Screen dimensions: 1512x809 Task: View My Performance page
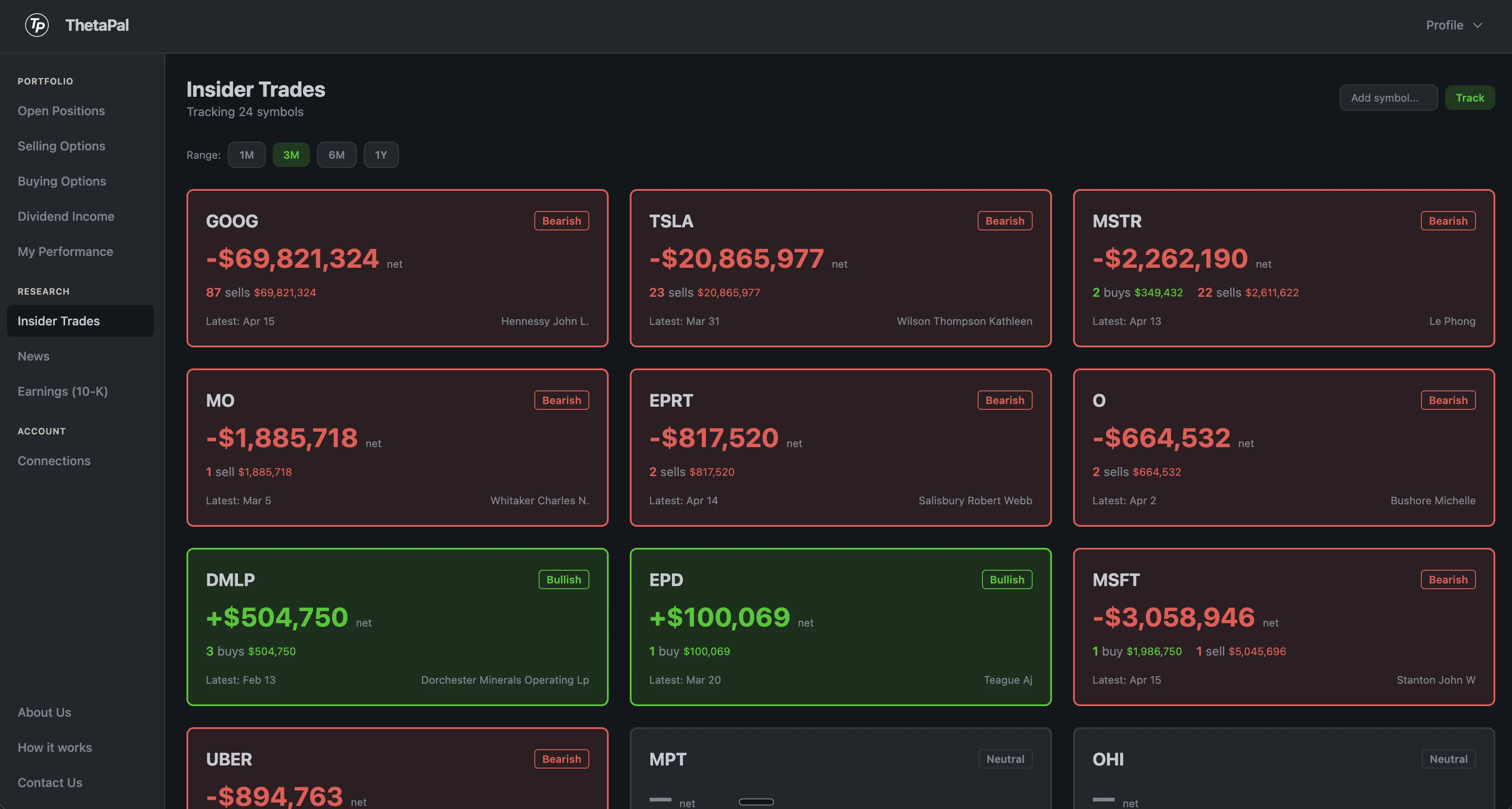click(65, 251)
